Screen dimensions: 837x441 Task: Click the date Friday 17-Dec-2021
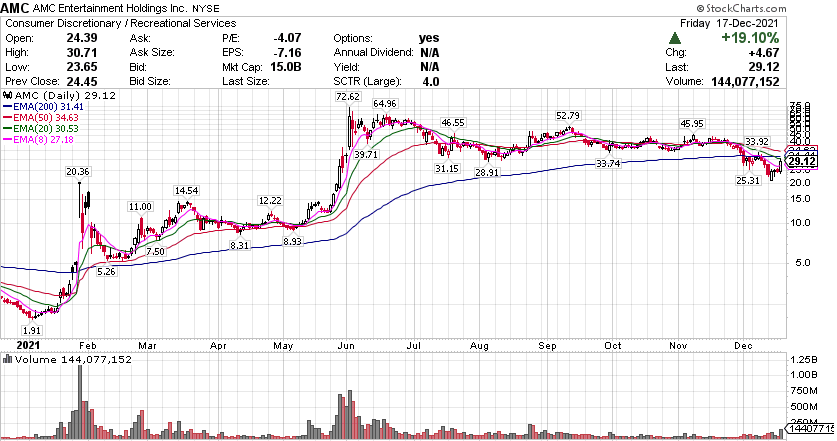click(x=729, y=23)
